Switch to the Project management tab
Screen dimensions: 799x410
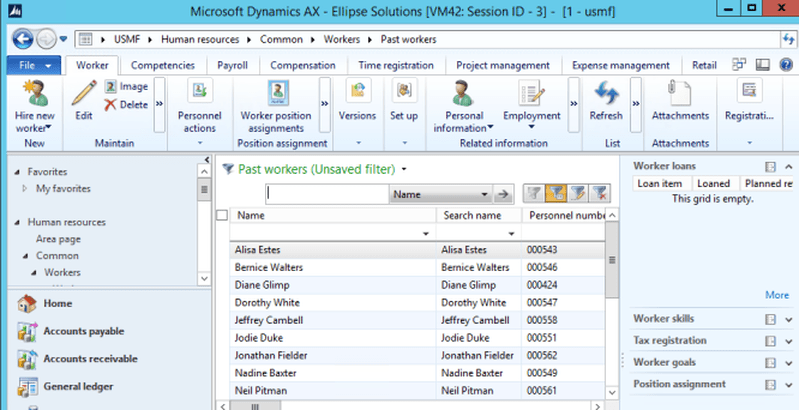(503, 65)
